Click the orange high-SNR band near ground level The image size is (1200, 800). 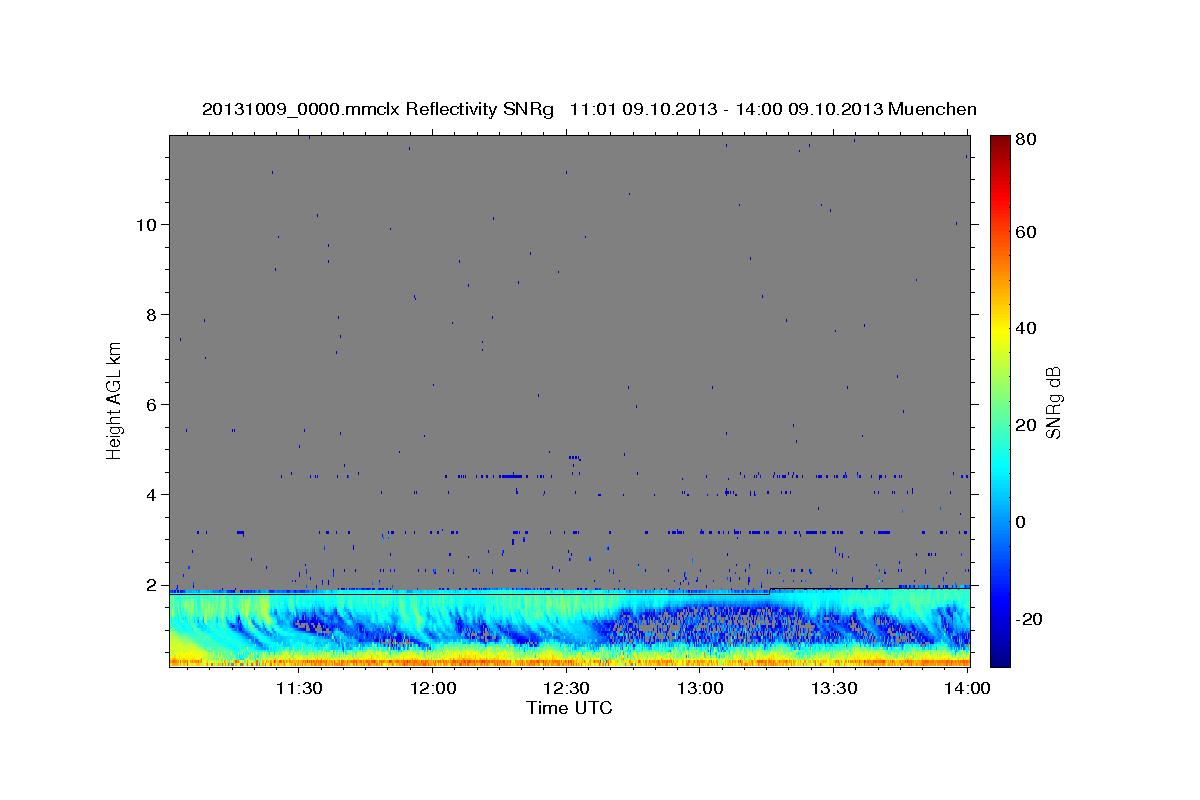(569, 662)
